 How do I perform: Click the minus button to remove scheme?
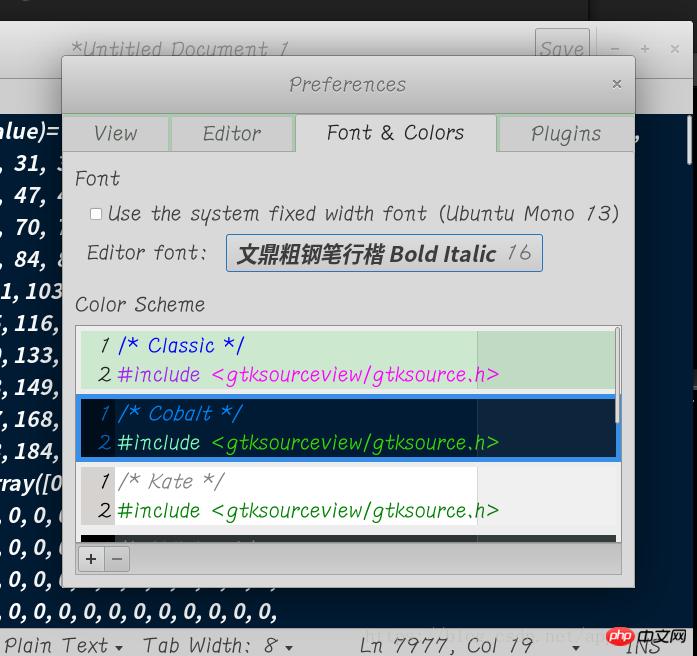(117, 559)
